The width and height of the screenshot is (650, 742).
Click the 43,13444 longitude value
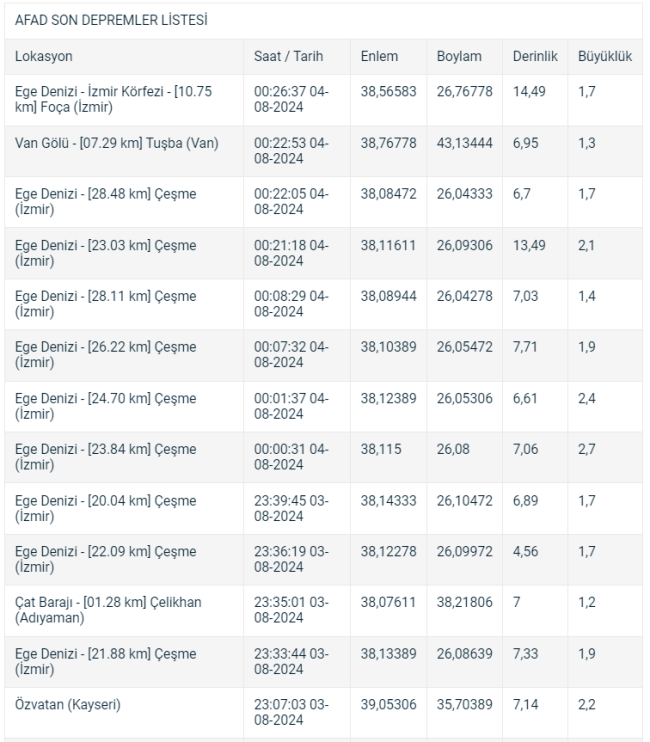[465, 143]
